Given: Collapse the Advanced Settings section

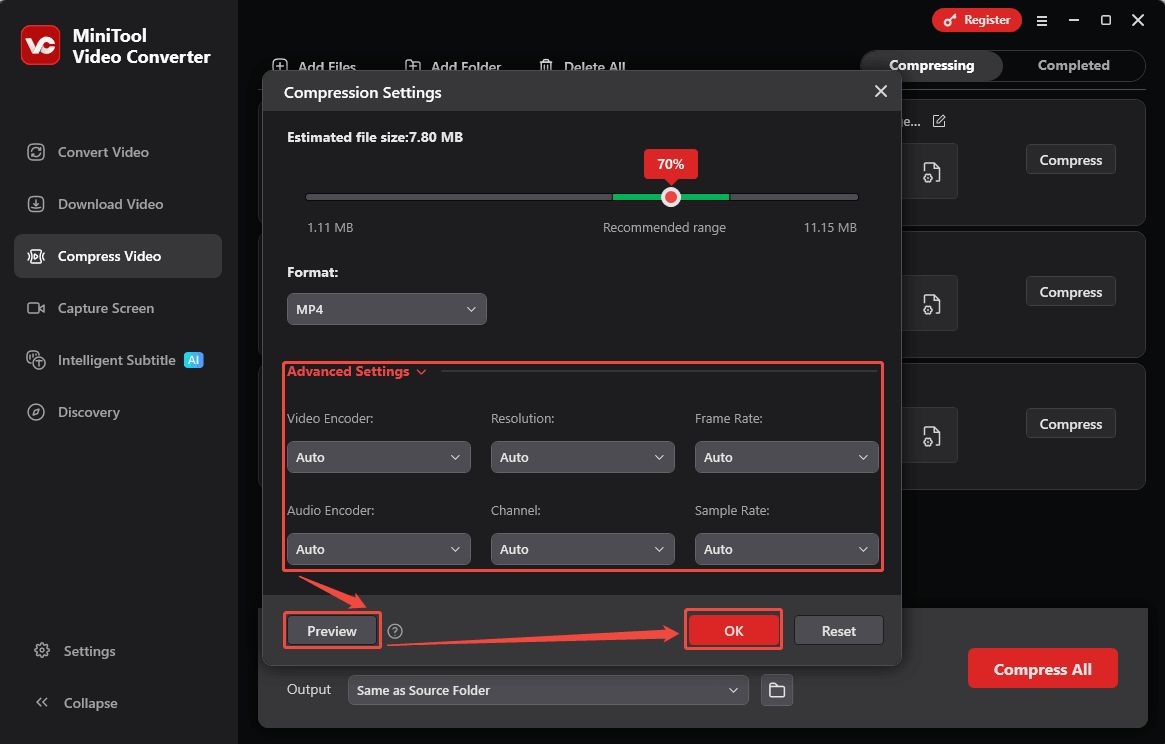Looking at the screenshot, I should [x=421, y=371].
